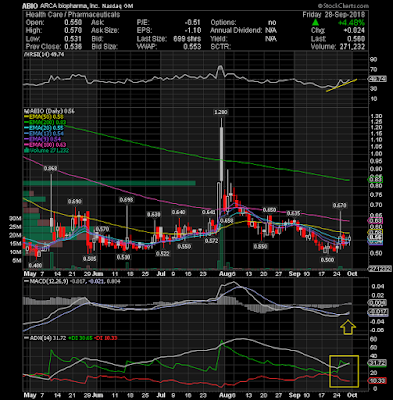Click the Last Size 699 shrs value
This screenshot has width=393, height=400.
[187, 39]
